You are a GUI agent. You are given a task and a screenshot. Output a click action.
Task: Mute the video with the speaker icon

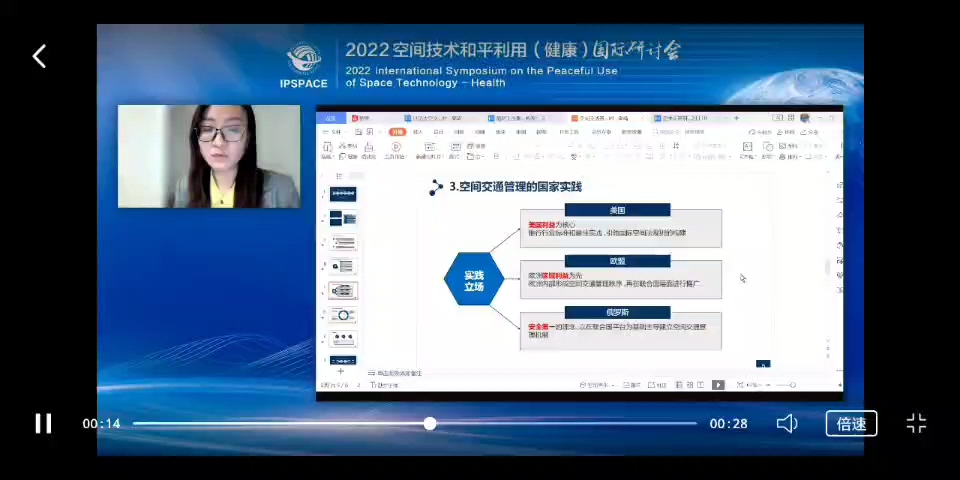point(787,423)
